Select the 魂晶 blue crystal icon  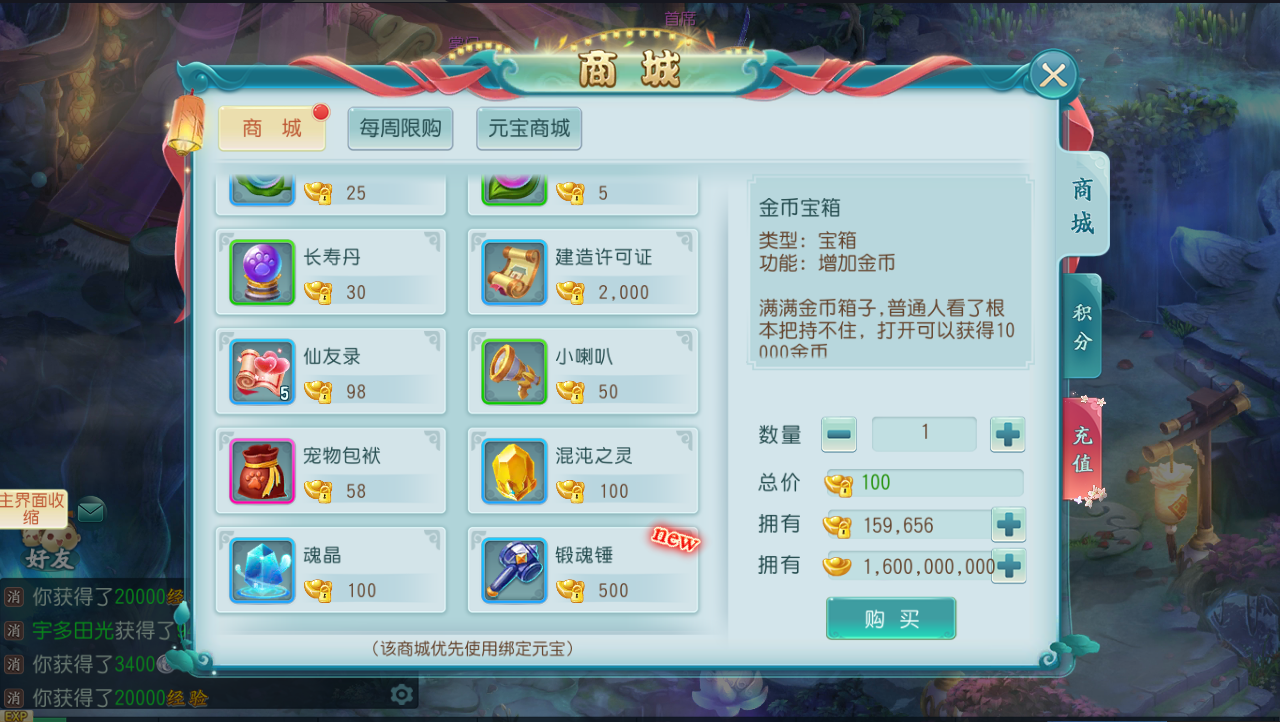[x=263, y=569]
